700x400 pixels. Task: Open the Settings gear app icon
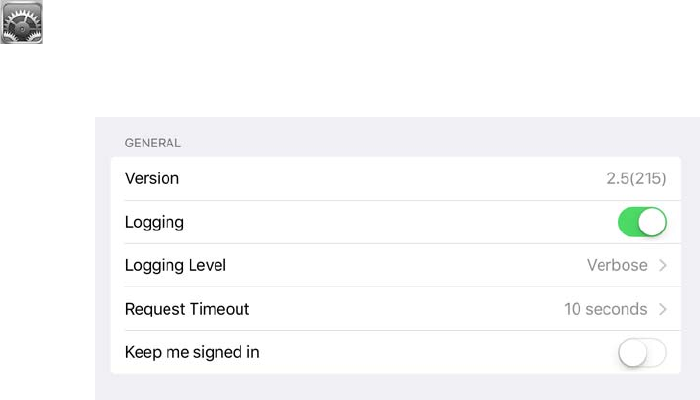click(21, 22)
